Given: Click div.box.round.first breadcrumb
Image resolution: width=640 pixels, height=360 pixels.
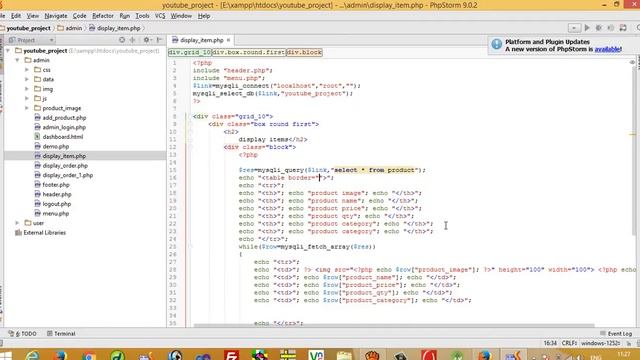Looking at the screenshot, I should click(x=249, y=52).
